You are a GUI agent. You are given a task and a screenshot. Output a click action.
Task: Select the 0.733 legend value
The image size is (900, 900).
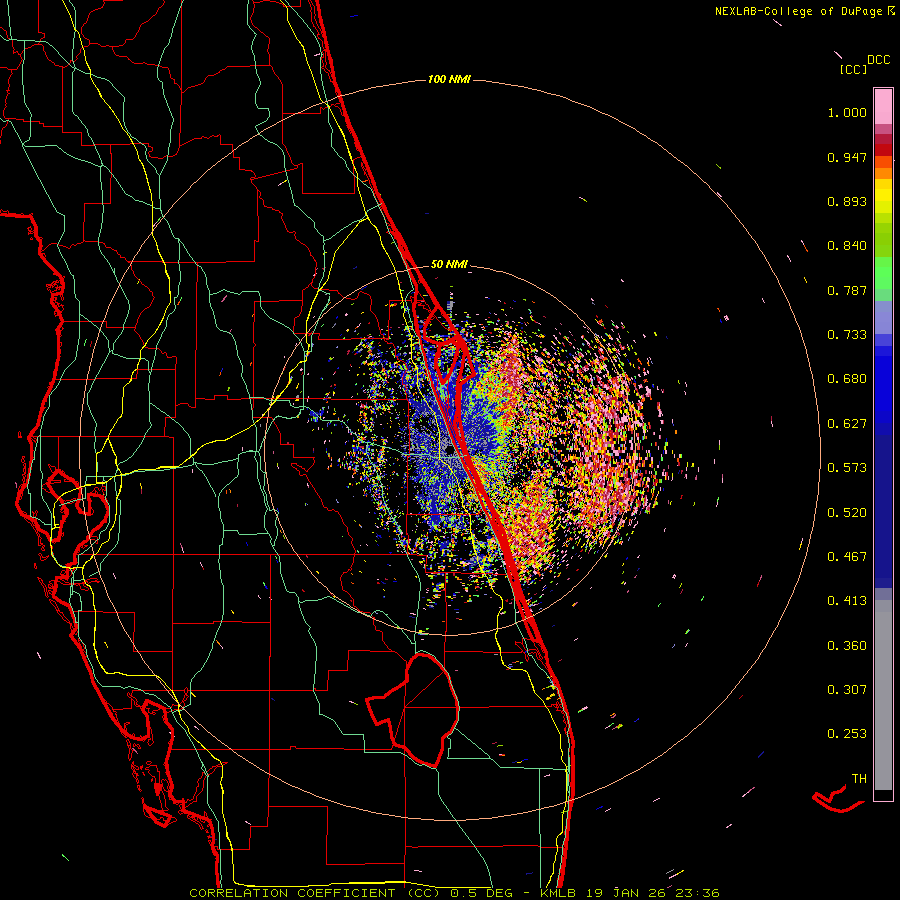847,335
